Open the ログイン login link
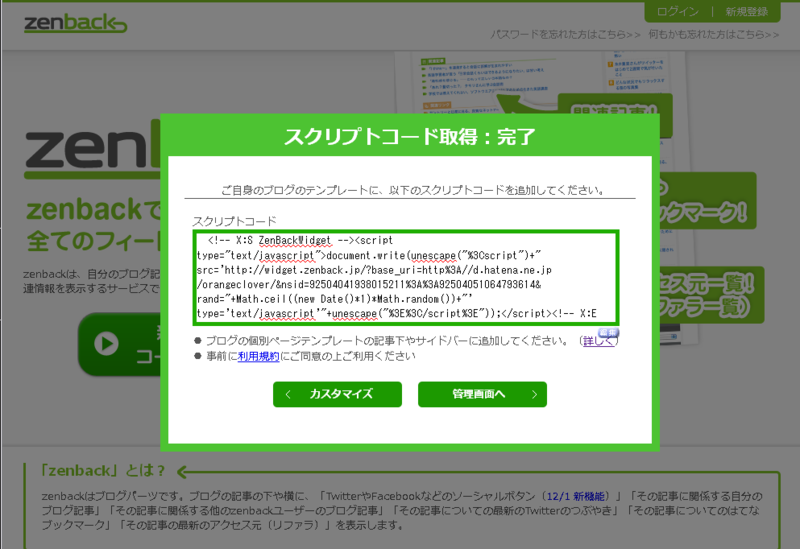The width and height of the screenshot is (800, 549). (678, 12)
